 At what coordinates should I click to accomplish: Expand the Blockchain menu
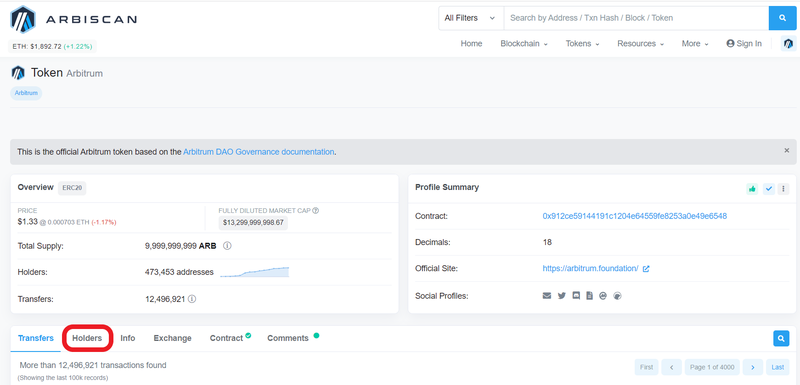pos(524,44)
